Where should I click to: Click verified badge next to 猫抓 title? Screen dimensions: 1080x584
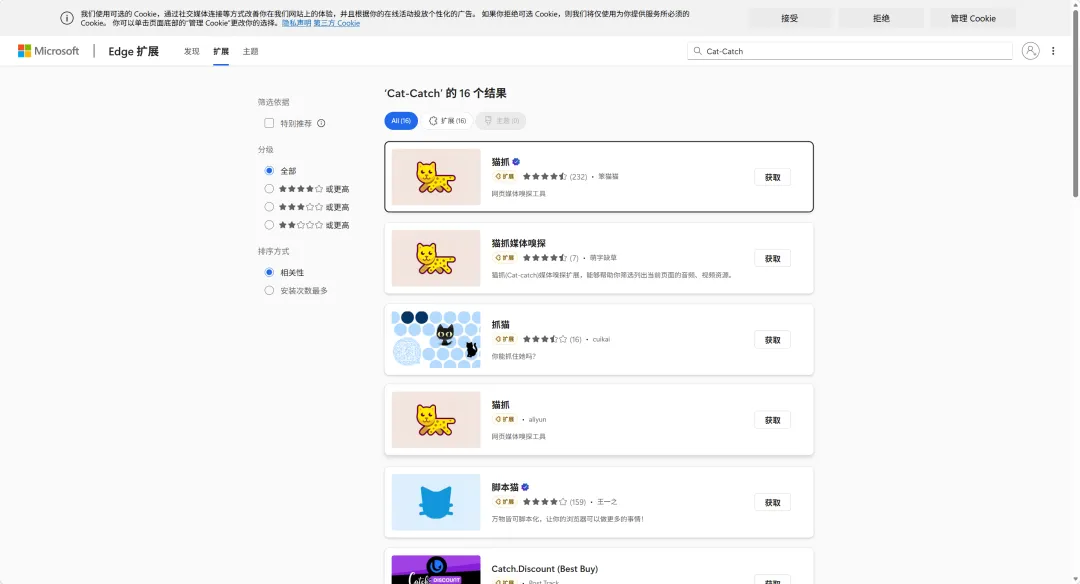coord(516,162)
